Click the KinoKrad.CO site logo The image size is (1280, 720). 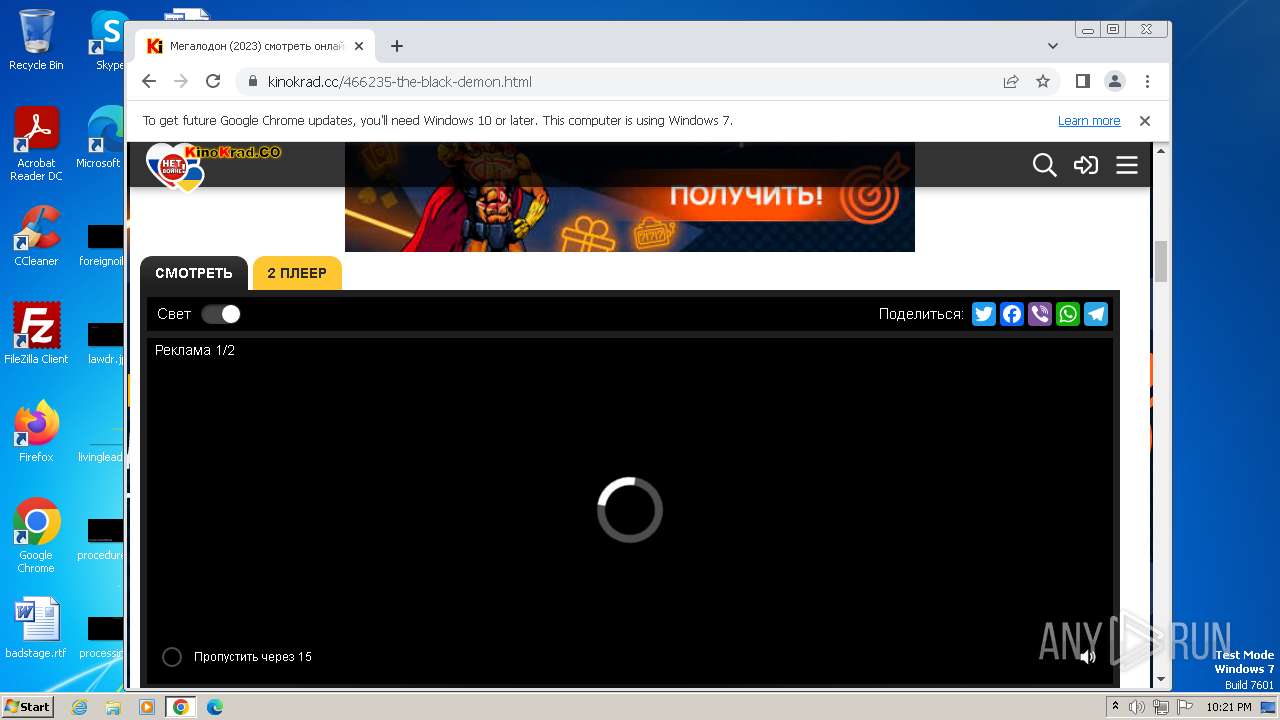click(213, 165)
